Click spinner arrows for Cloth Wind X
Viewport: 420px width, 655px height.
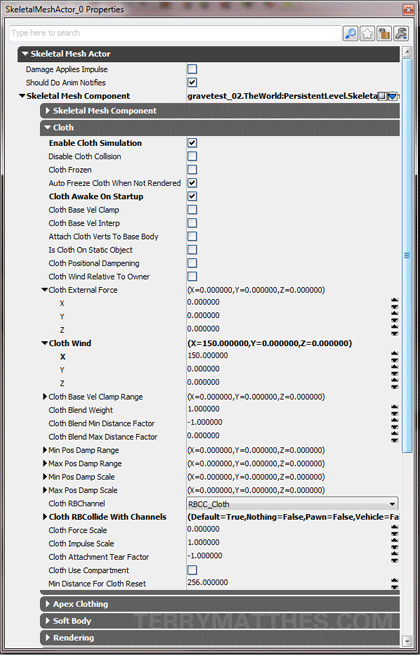[395, 357]
